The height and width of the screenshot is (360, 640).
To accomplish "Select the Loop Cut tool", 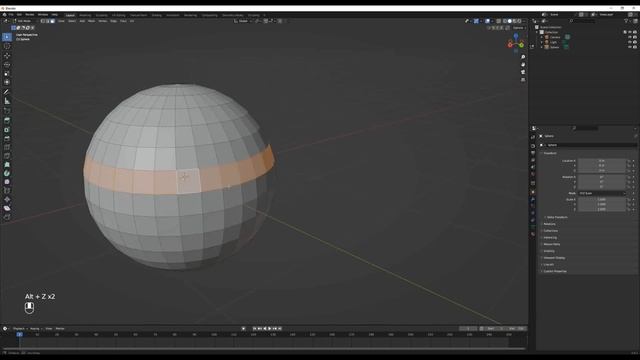I will tap(7, 147).
